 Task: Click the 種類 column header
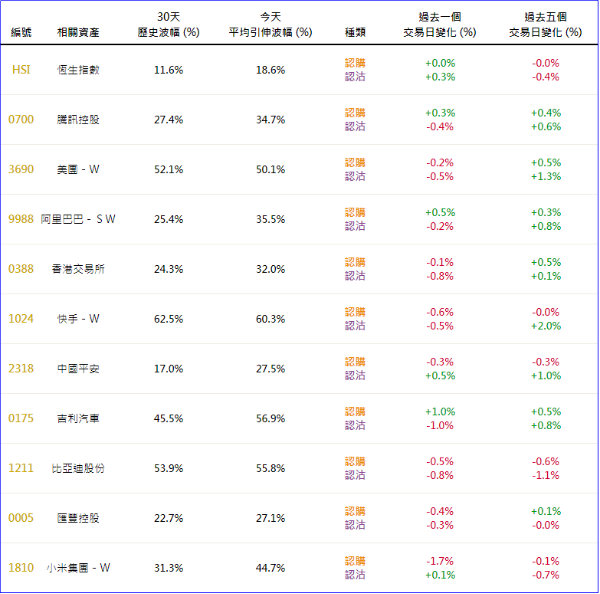355,32
